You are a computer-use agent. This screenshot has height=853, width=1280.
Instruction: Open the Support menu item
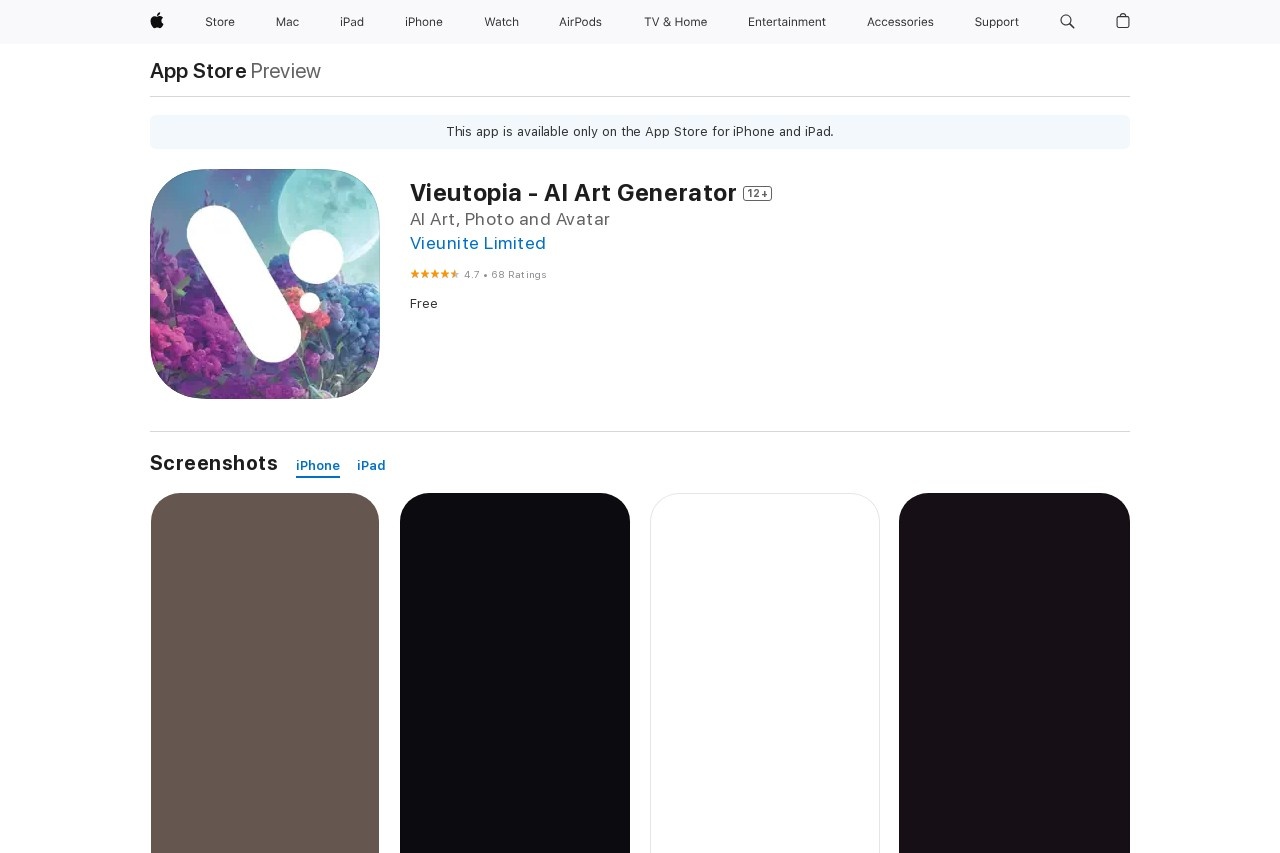pyautogui.click(x=997, y=22)
